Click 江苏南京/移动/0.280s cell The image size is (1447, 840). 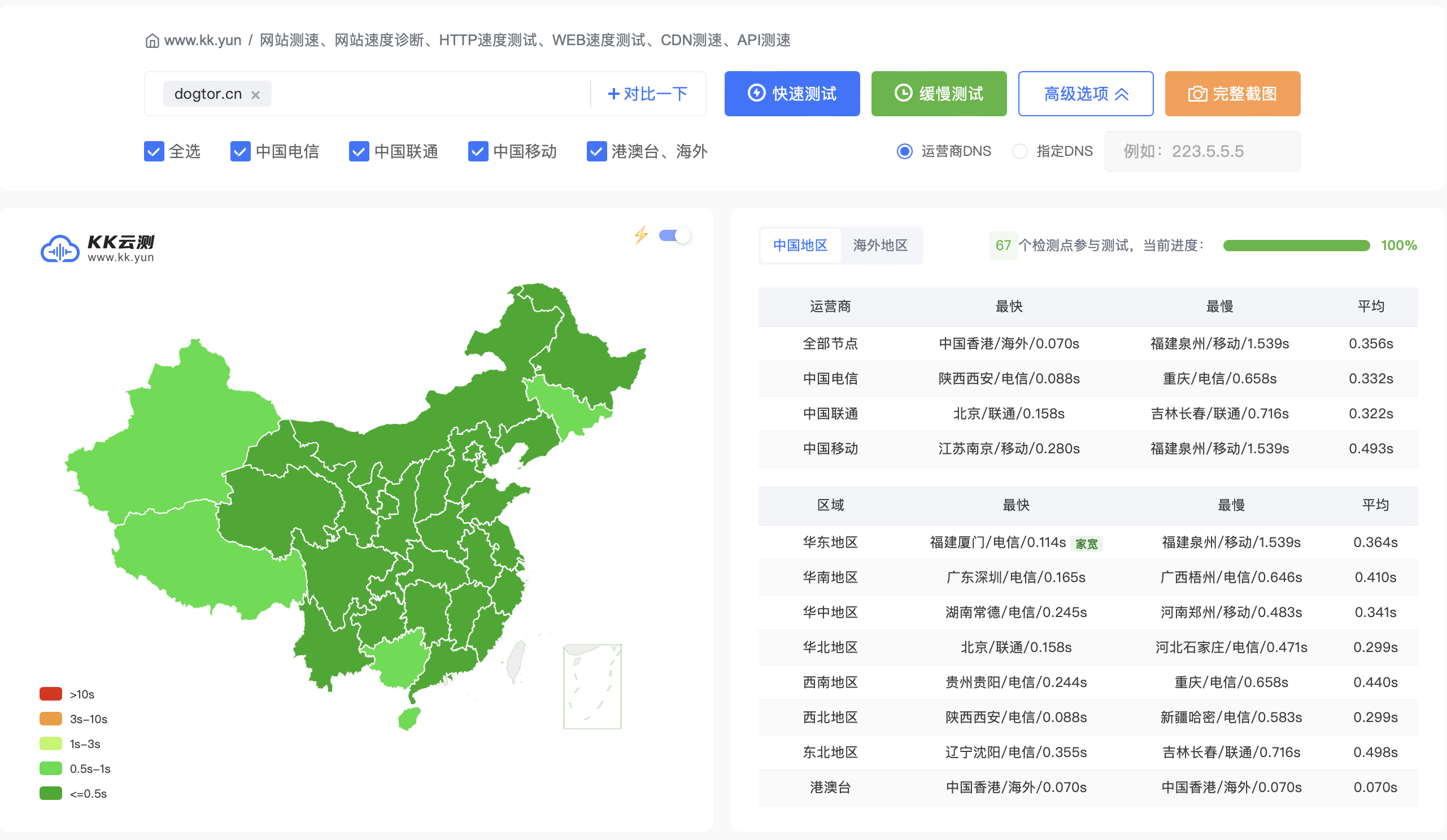[1009, 449]
